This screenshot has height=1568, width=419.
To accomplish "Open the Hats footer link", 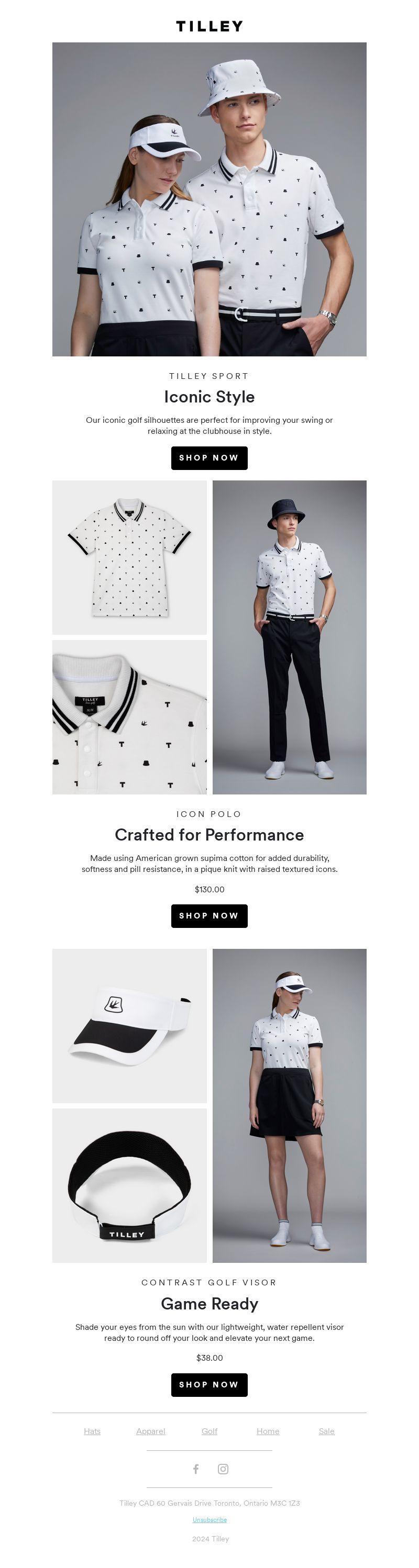I will click(x=92, y=1431).
